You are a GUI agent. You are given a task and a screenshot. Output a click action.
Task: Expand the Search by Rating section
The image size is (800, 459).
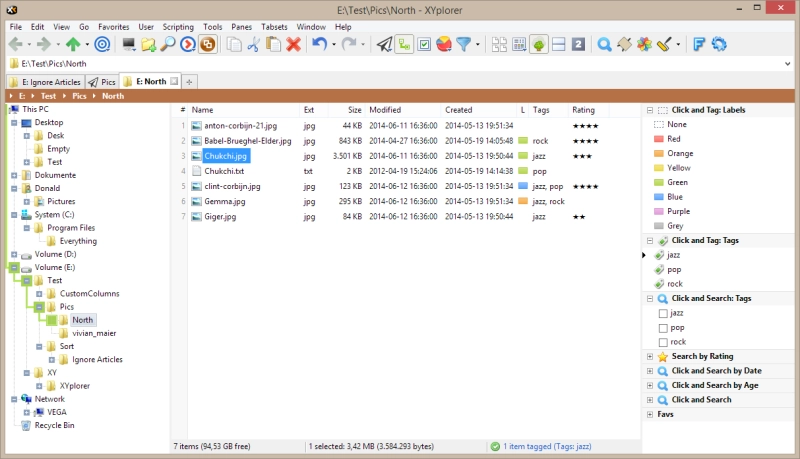tap(650, 356)
